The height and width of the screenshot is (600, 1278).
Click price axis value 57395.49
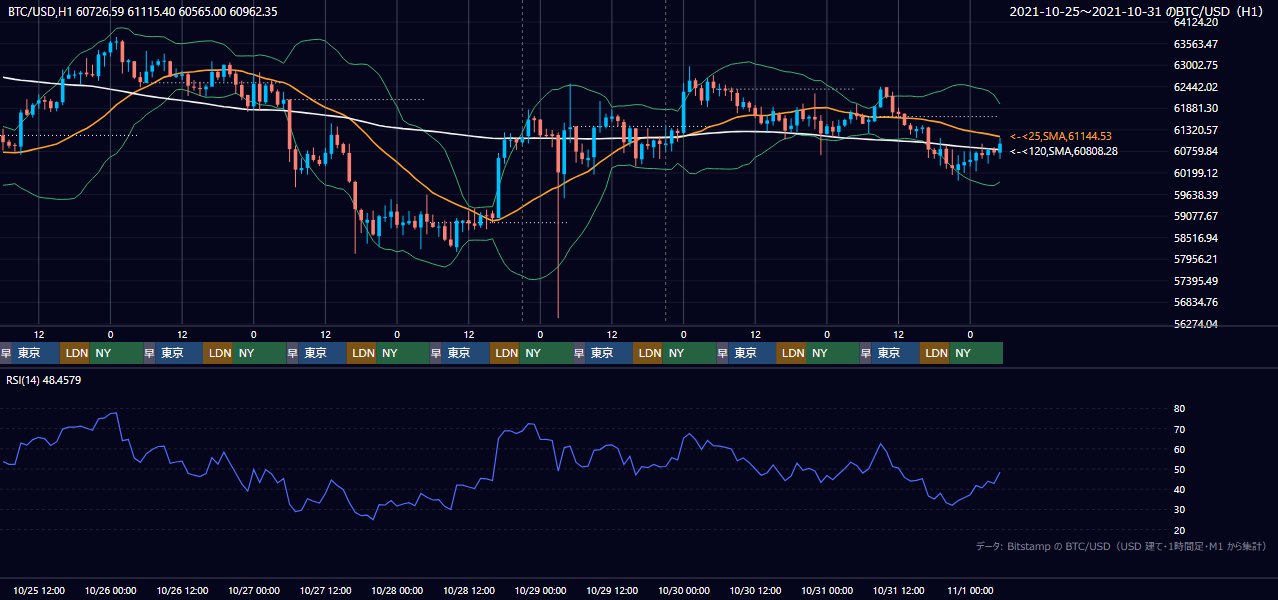tap(1196, 281)
